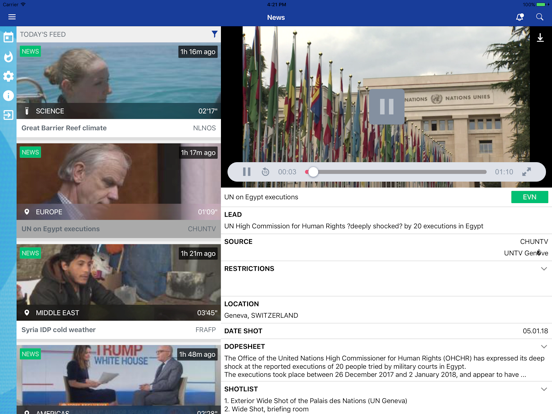Click the 02'17" duration label
Screen dimensions: 552x414
[x=207, y=111]
